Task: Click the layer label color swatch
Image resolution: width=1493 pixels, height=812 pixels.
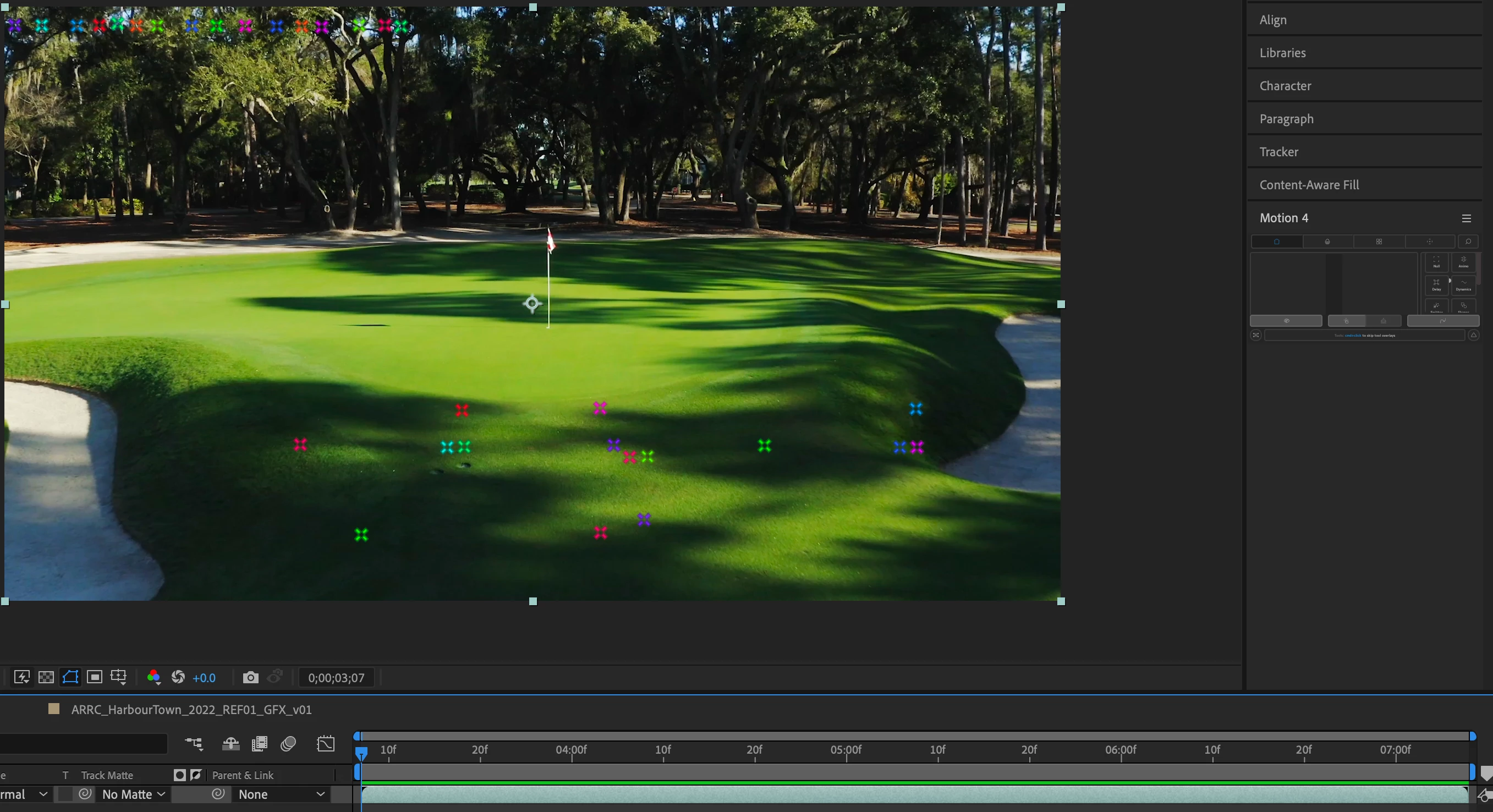Action: 54,709
